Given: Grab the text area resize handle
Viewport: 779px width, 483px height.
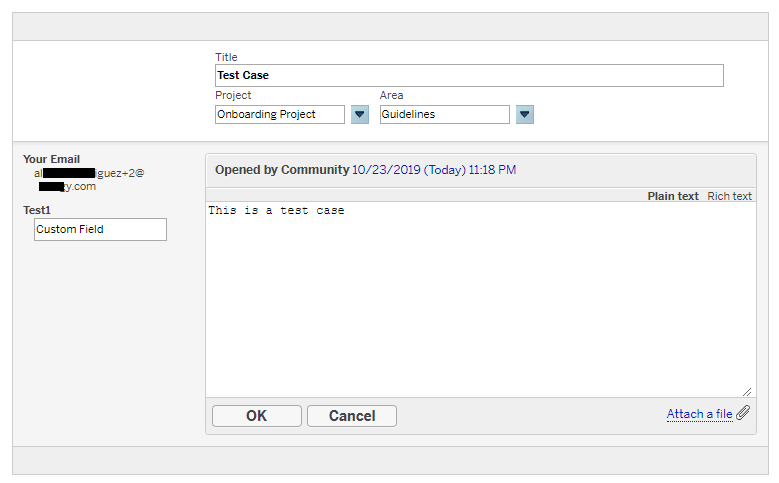Looking at the screenshot, I should [x=747, y=391].
